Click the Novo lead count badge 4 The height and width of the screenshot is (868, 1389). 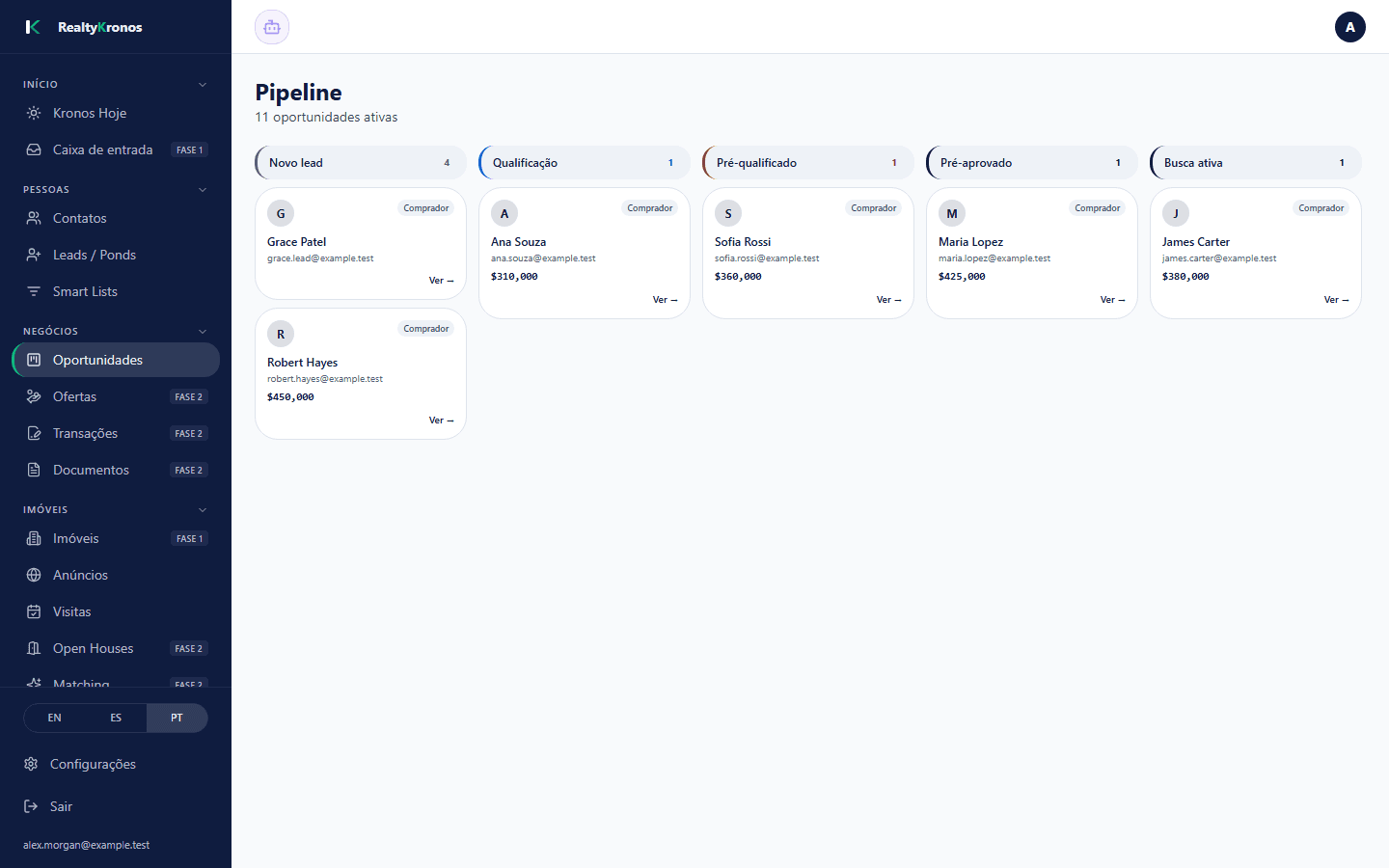point(447,163)
